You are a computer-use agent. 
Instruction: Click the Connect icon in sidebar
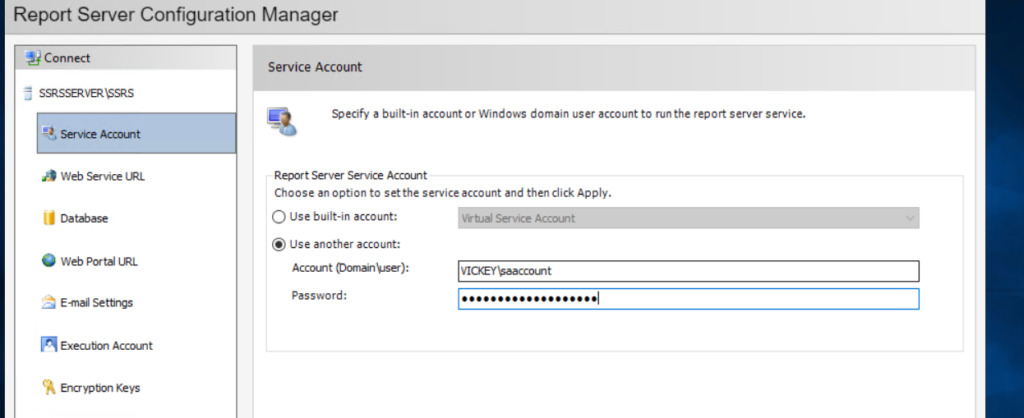33,58
